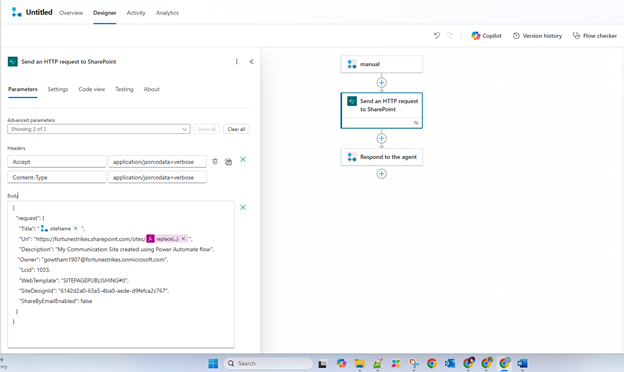Open the Analytics tab
This screenshot has height=372, width=624.
coord(167,13)
